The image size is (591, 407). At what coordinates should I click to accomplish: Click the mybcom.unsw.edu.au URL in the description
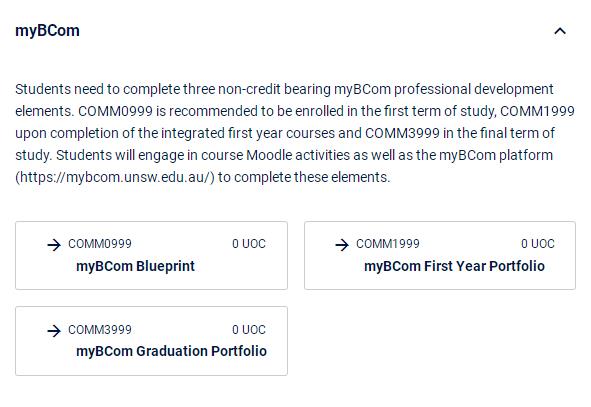115,177
